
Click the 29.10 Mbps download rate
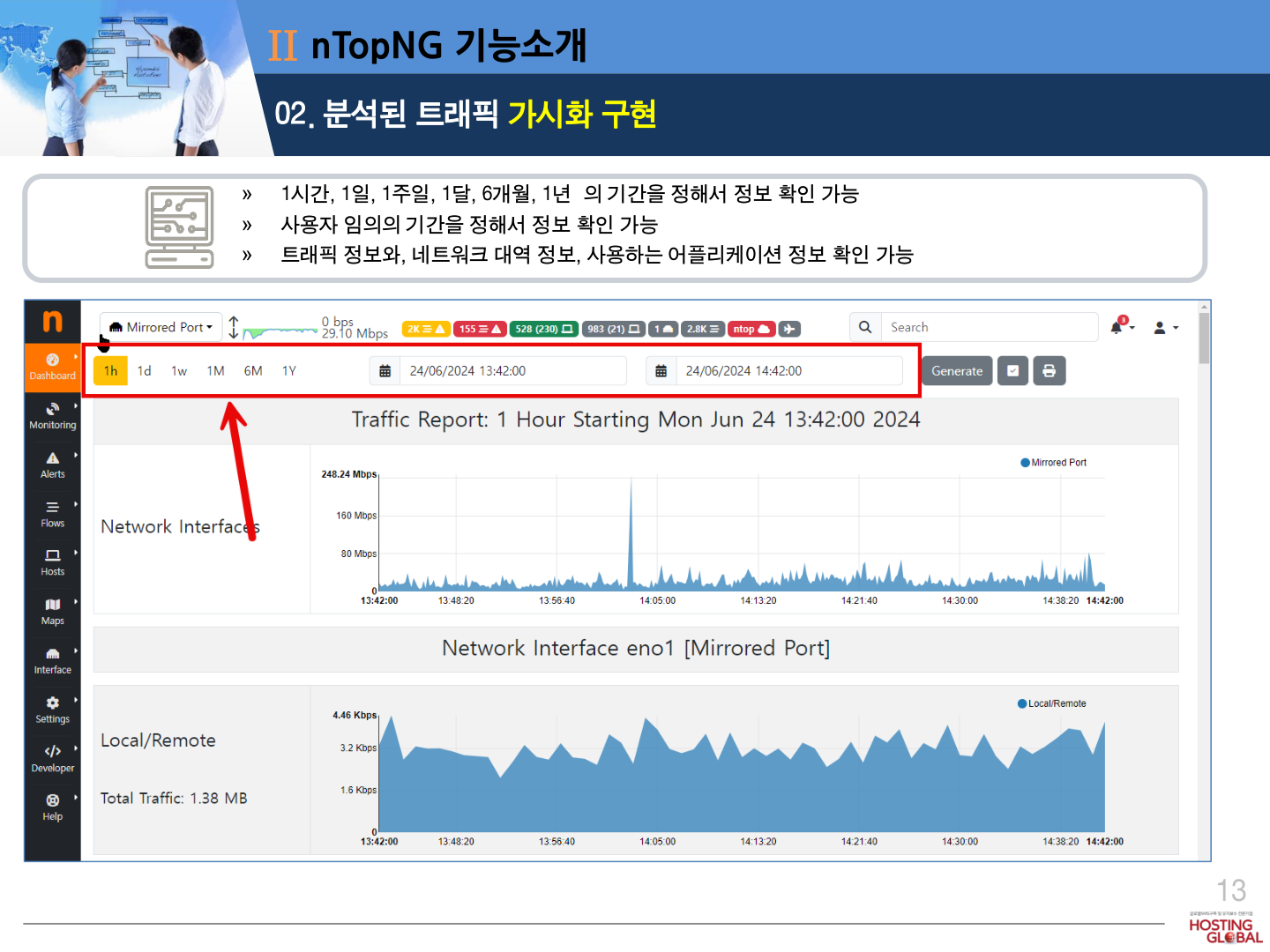[355, 334]
